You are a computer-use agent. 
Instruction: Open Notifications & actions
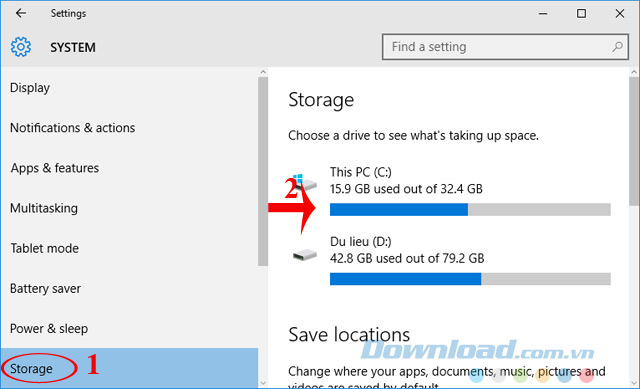(x=73, y=128)
